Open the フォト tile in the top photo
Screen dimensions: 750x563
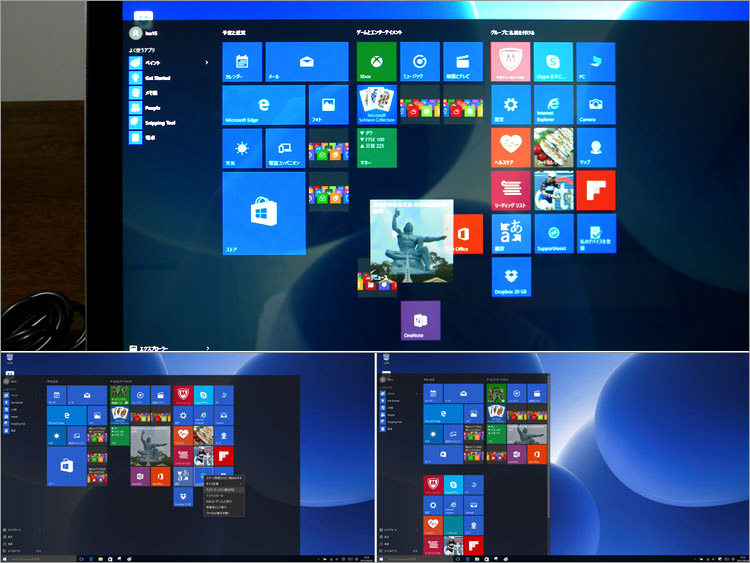[x=328, y=105]
